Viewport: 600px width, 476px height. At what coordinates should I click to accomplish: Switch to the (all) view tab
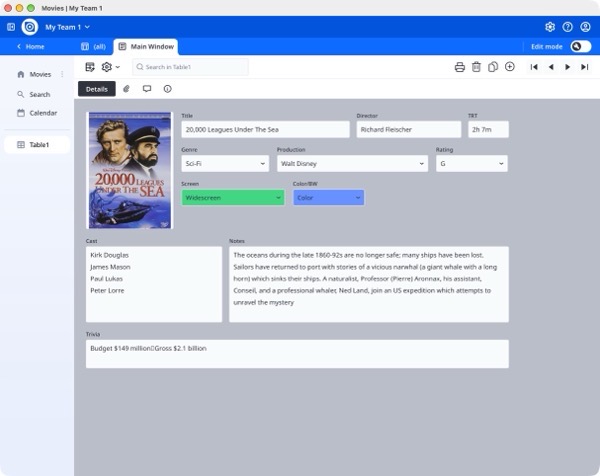pos(93,47)
